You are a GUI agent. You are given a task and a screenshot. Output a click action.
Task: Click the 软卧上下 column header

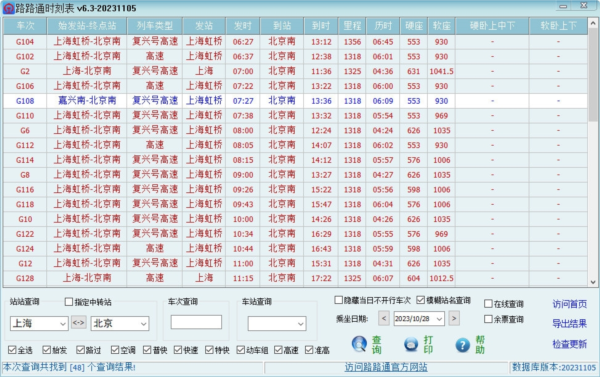558,26
